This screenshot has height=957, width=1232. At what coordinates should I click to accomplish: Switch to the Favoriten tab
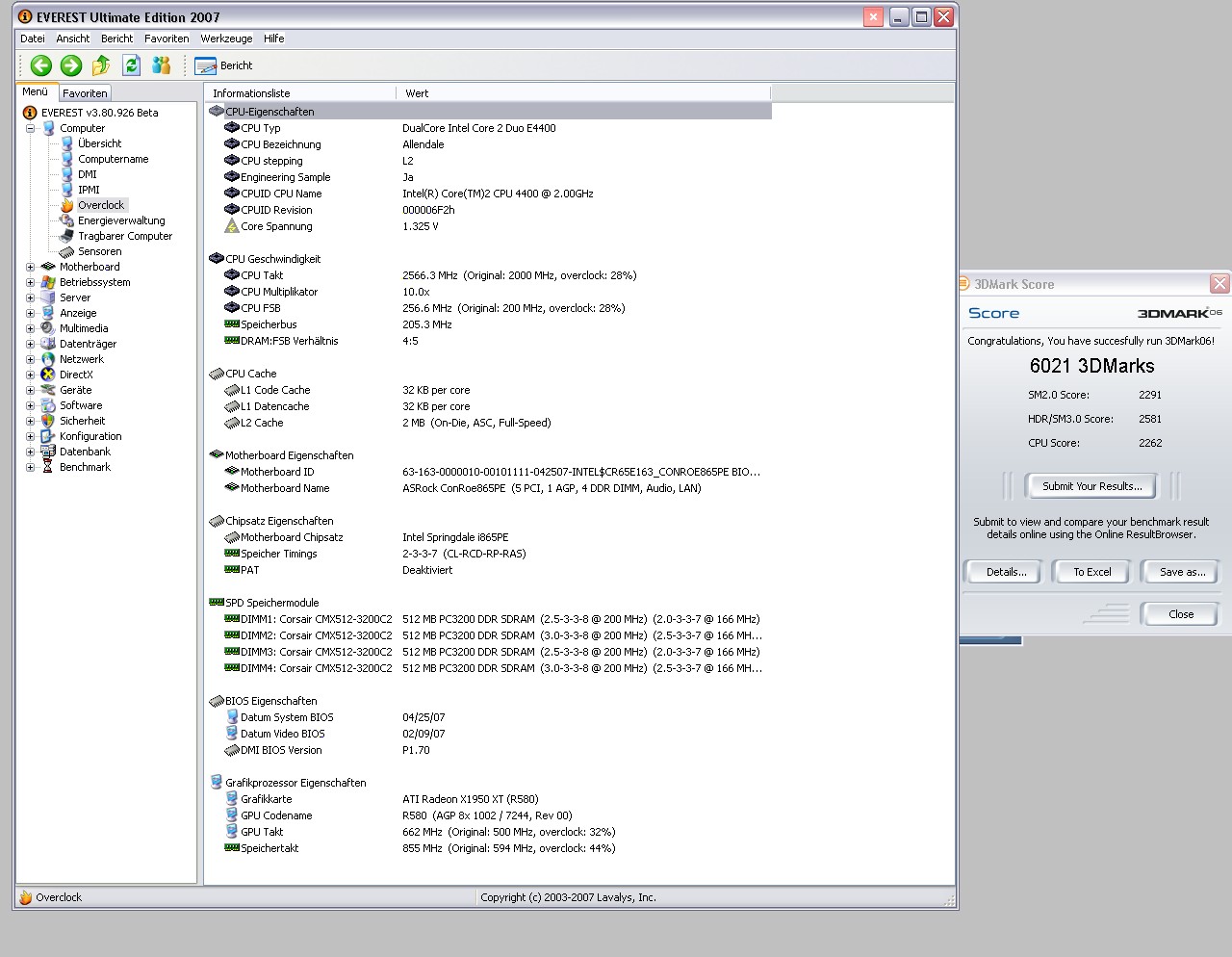(x=85, y=93)
